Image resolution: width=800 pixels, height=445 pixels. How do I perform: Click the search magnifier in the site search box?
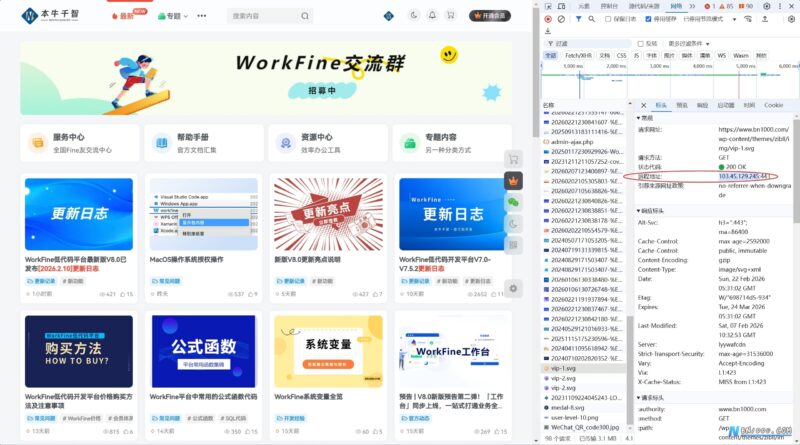click(305, 16)
